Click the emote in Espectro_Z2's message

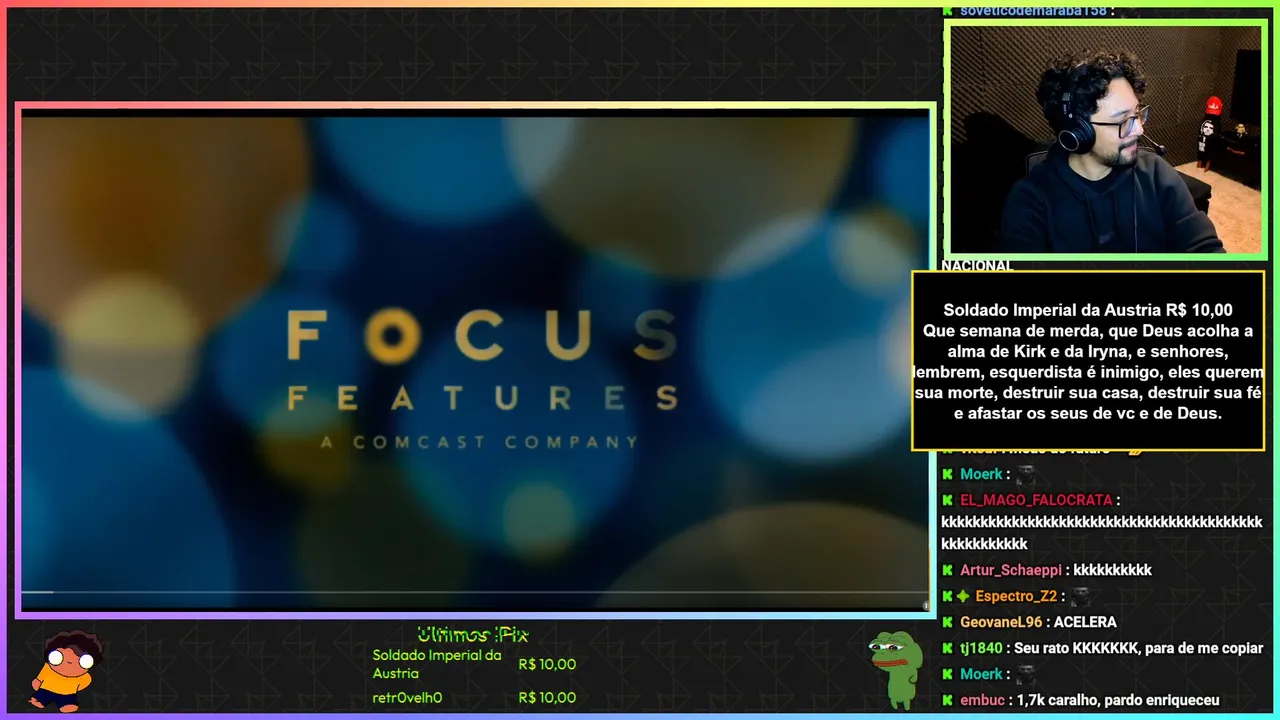[x=1080, y=597]
